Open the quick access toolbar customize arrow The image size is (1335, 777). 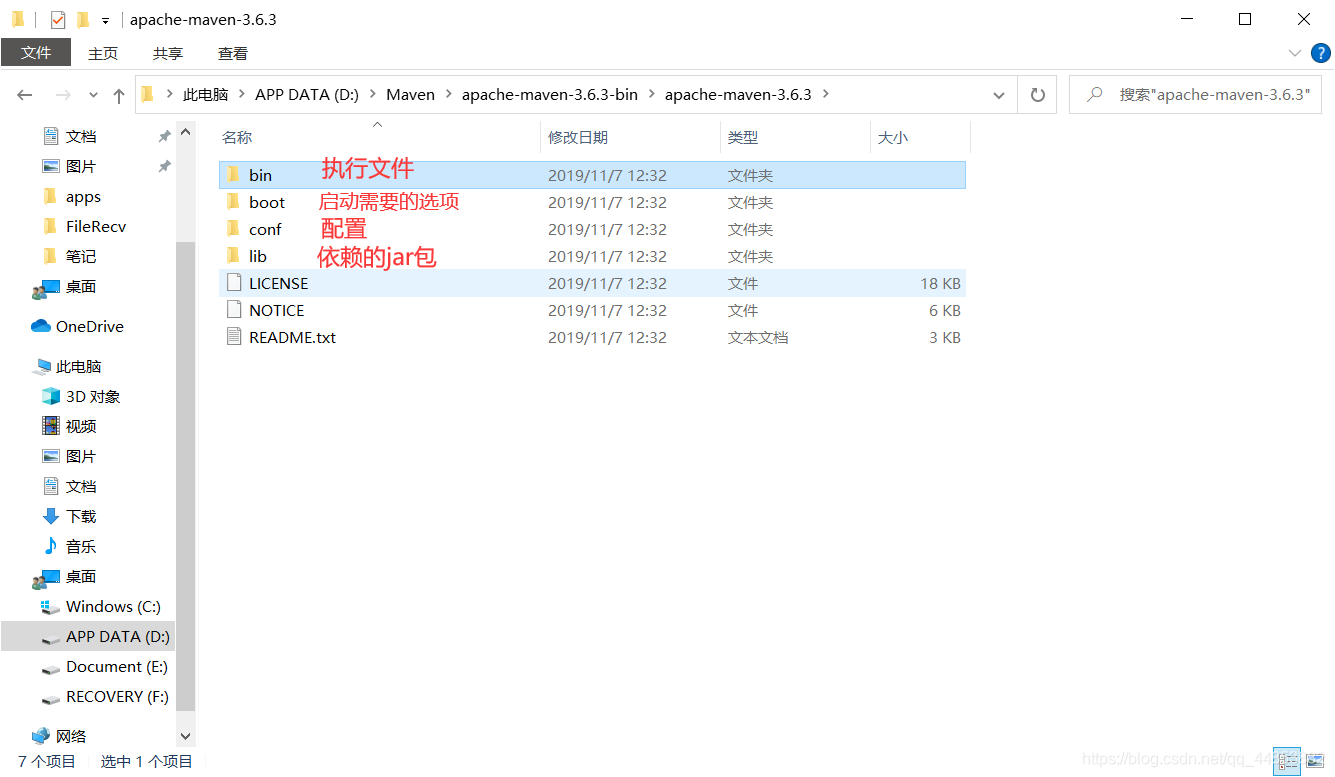[x=105, y=20]
